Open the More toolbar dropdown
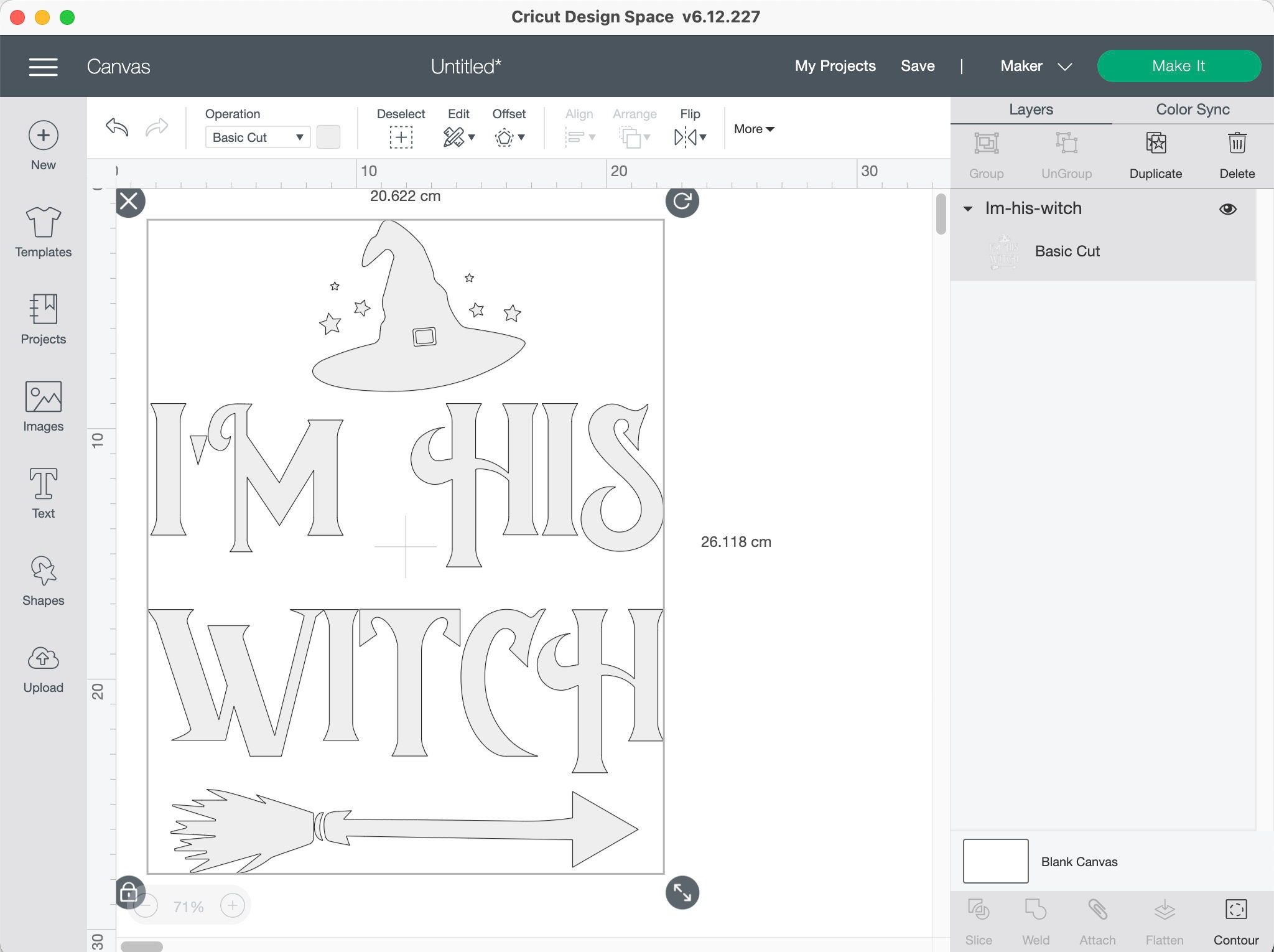This screenshot has height=952, width=1274. (x=753, y=129)
